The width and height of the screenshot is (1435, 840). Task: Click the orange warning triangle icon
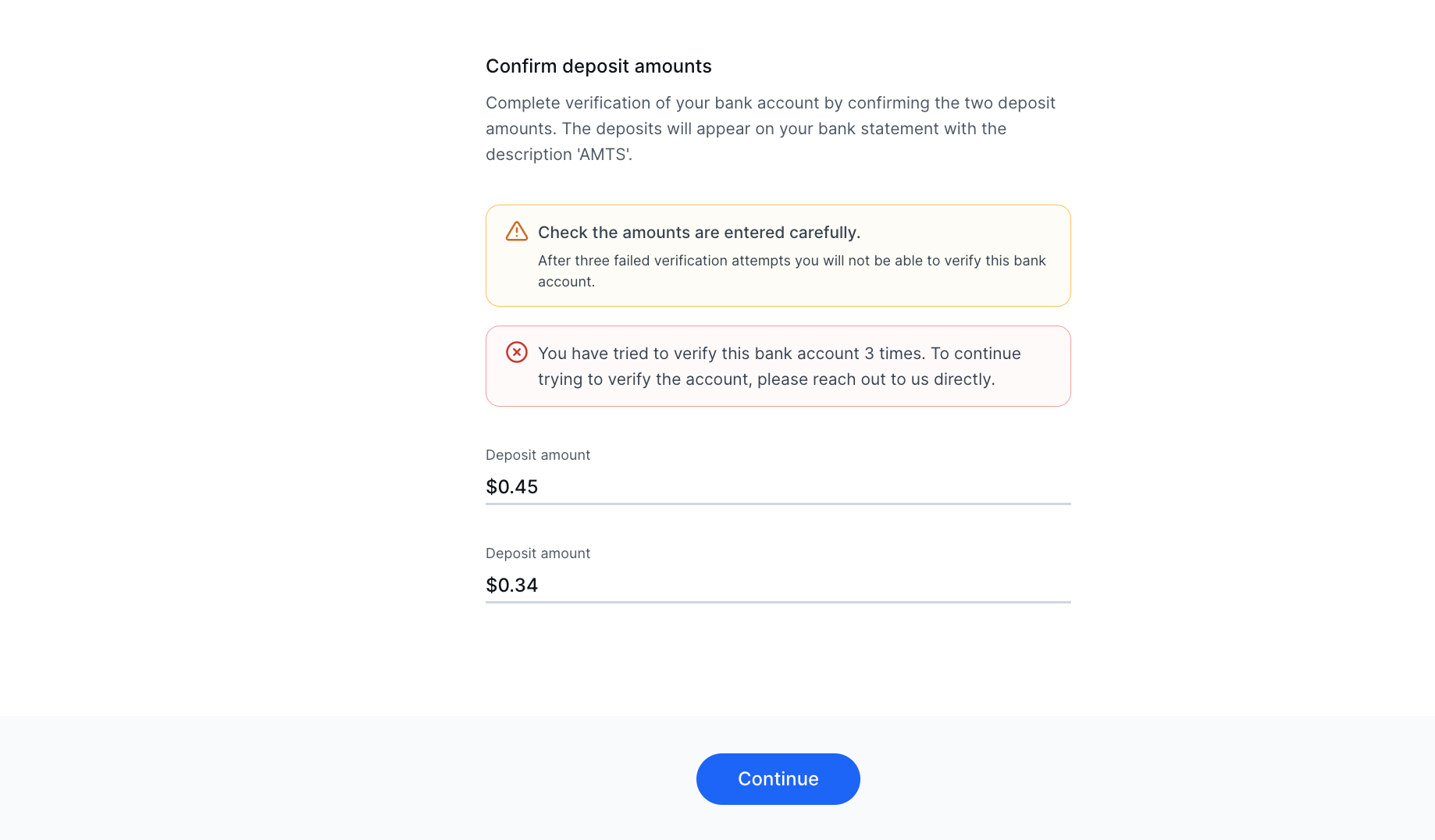[x=517, y=231]
